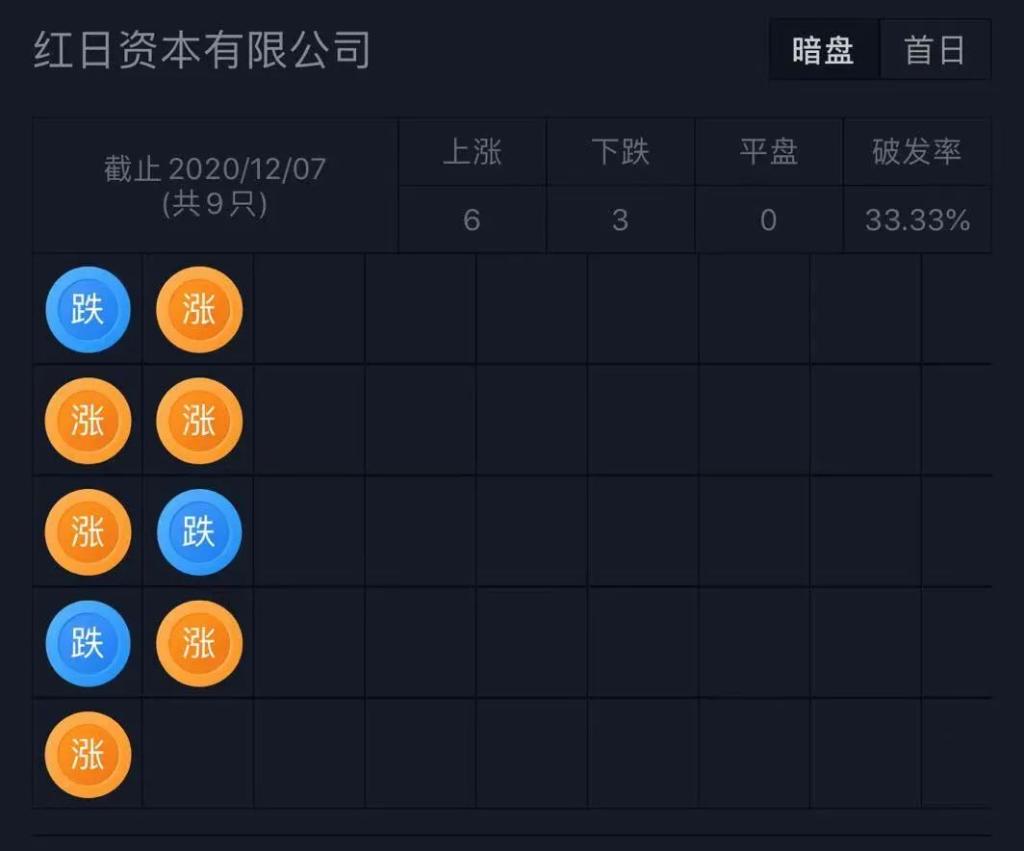Screen dimensions: 1024x851
Task: Click the single 涨 badge in the last row
Action: tap(88, 754)
